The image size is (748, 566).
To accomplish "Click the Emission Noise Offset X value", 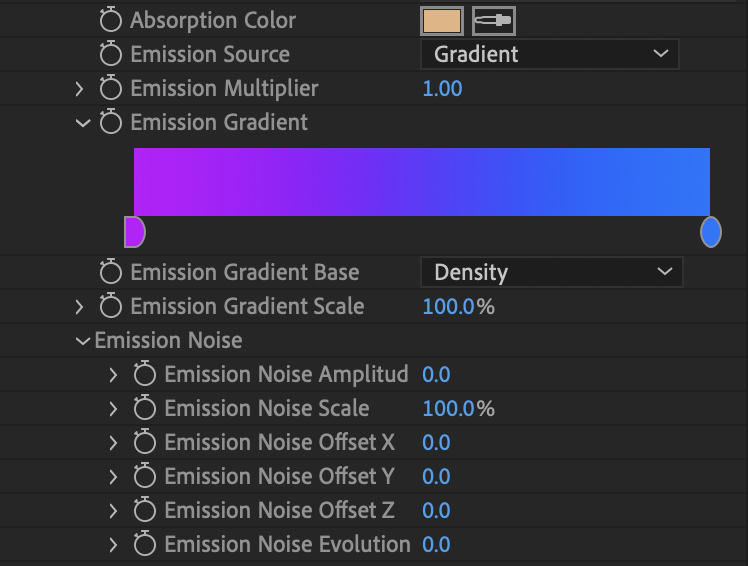I will (x=436, y=442).
